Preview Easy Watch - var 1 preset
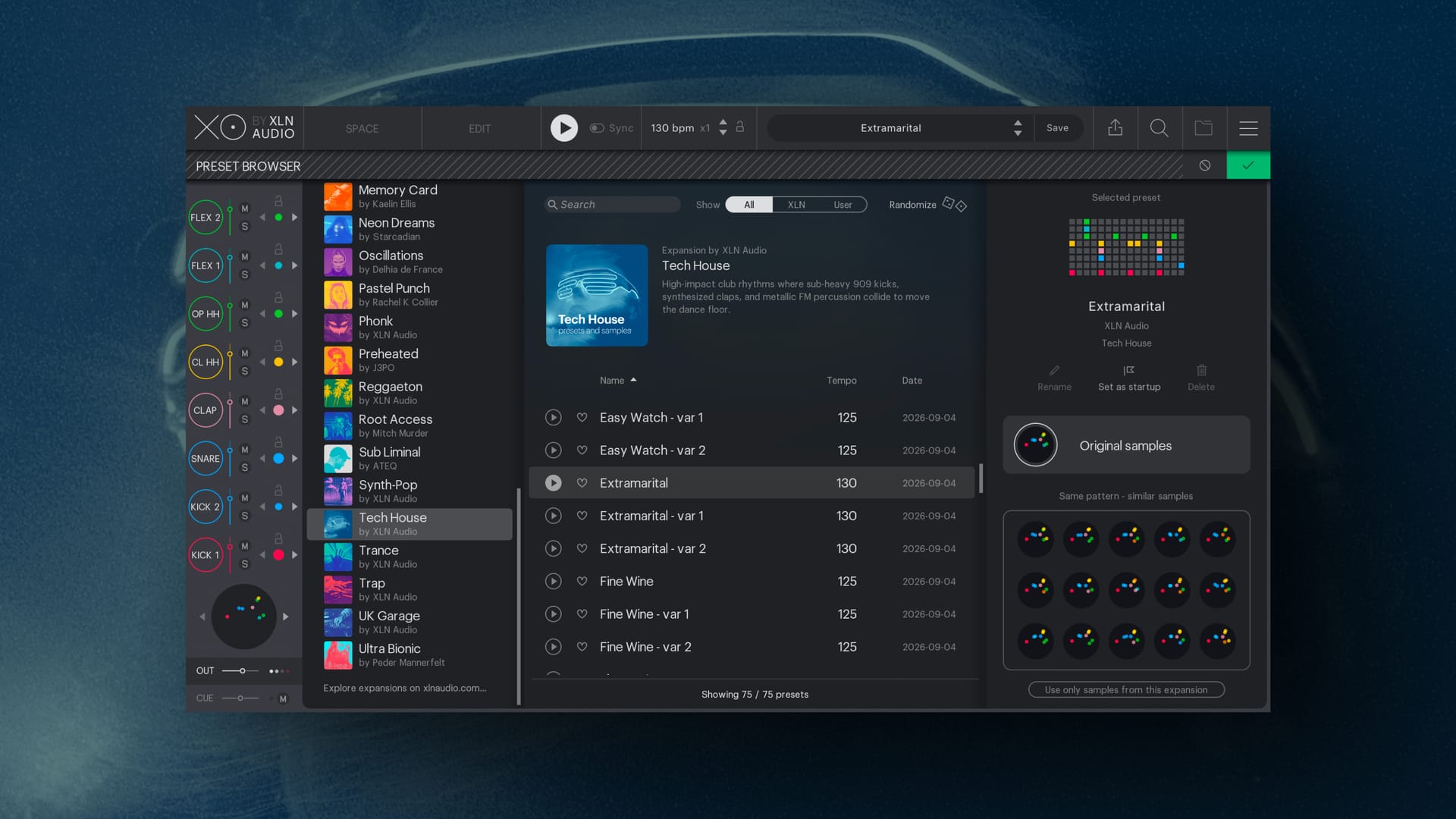 (x=554, y=417)
